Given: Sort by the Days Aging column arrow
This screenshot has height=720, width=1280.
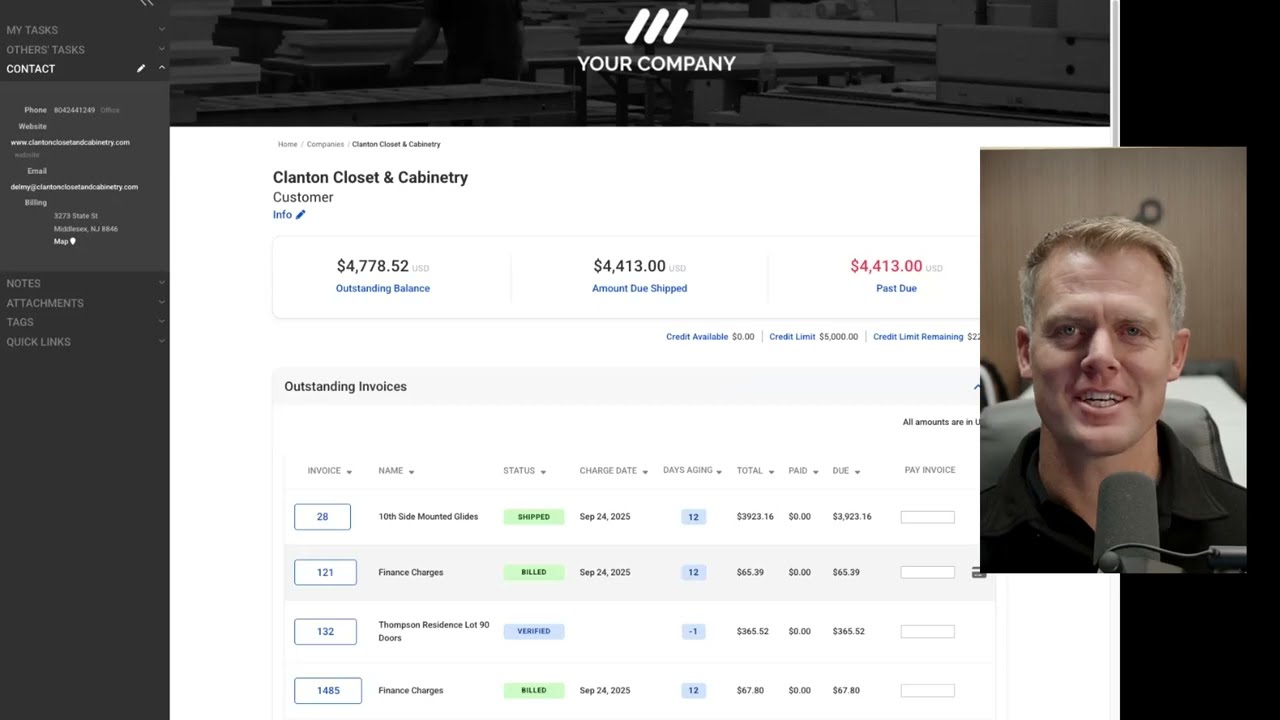Looking at the screenshot, I should pos(719,472).
